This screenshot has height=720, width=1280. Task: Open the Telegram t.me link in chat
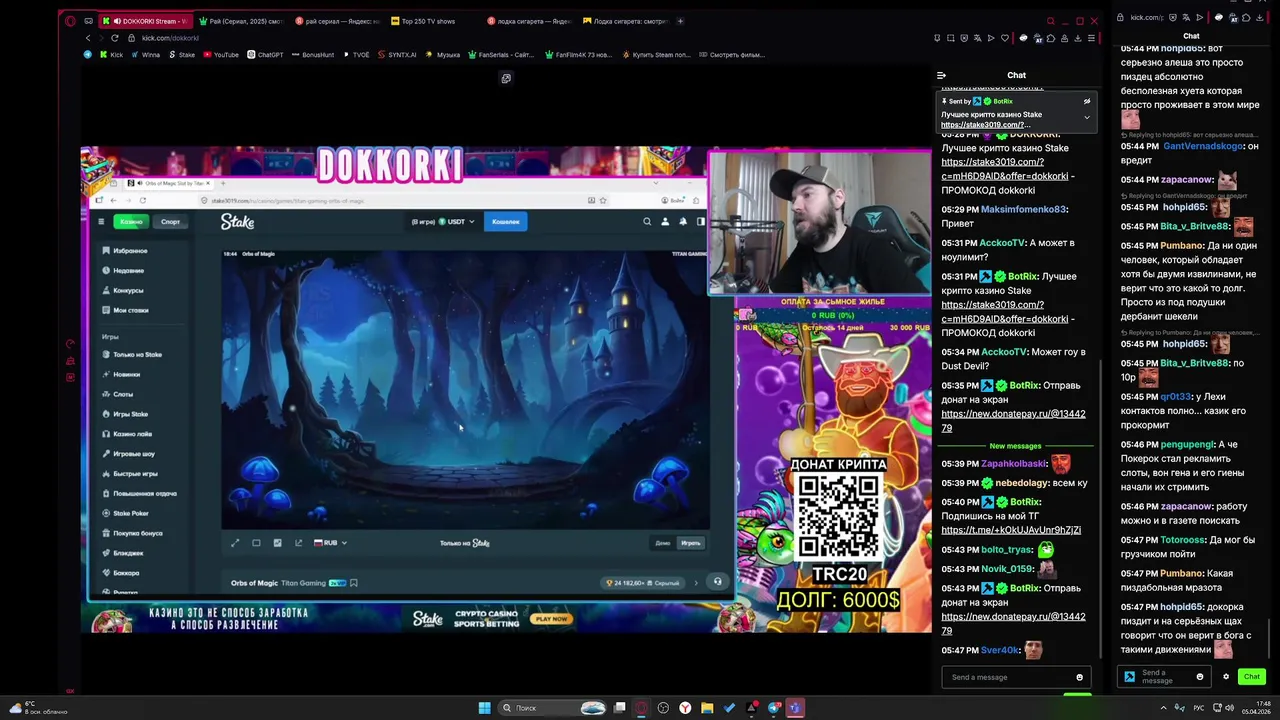coord(1011,530)
